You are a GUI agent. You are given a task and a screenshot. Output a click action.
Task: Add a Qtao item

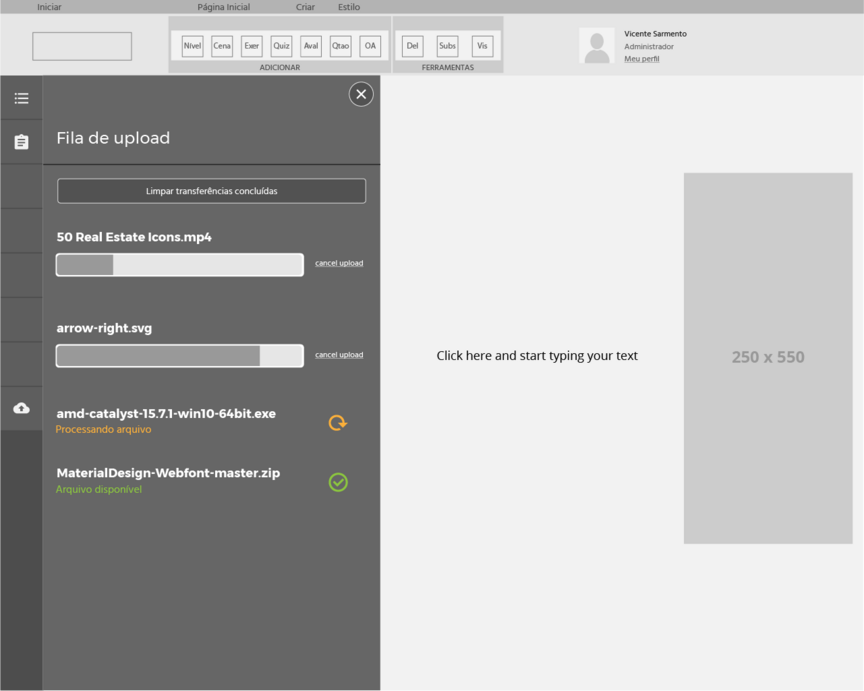[341, 46]
